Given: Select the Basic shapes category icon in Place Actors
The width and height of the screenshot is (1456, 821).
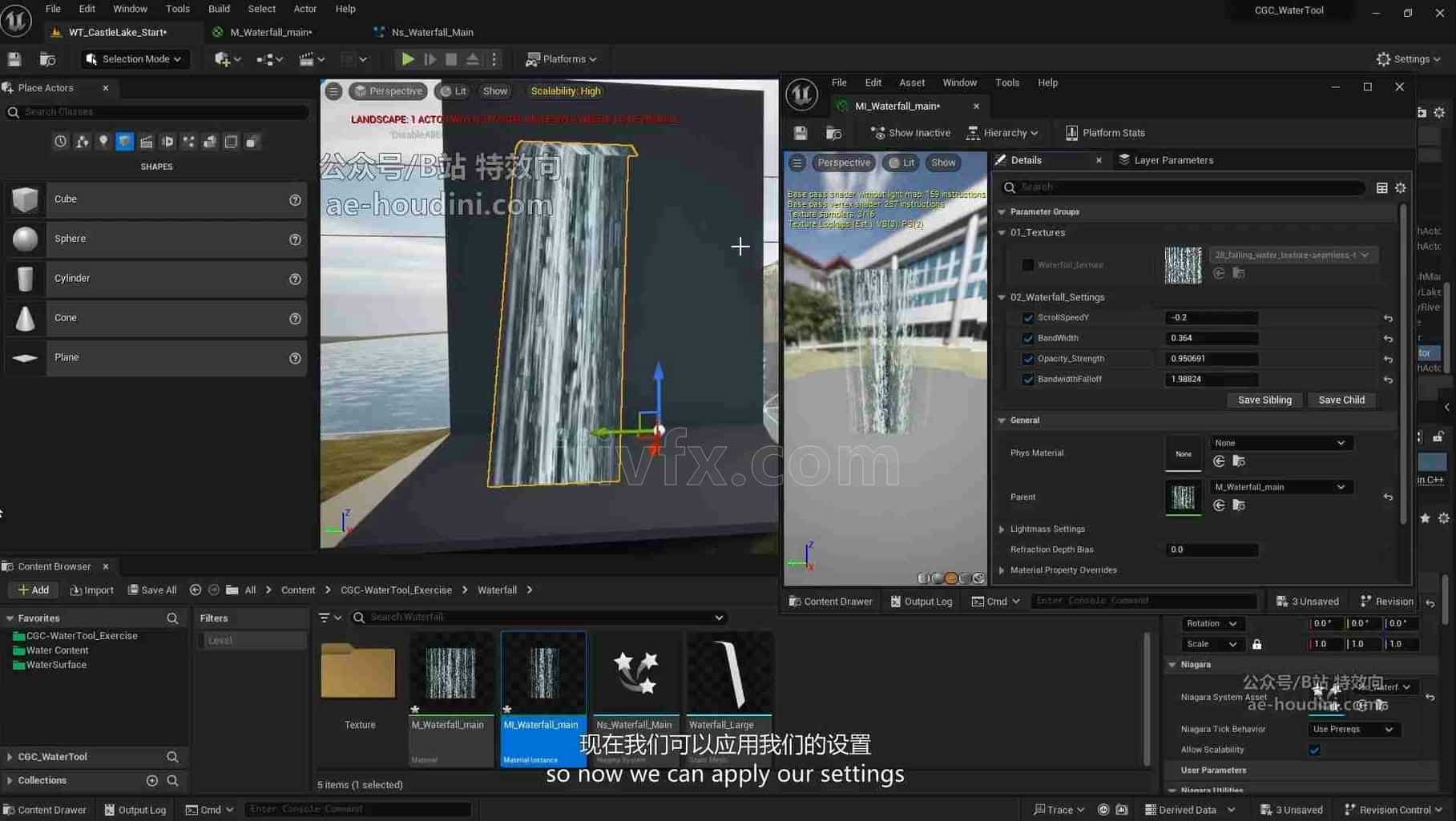Looking at the screenshot, I should 124,142.
